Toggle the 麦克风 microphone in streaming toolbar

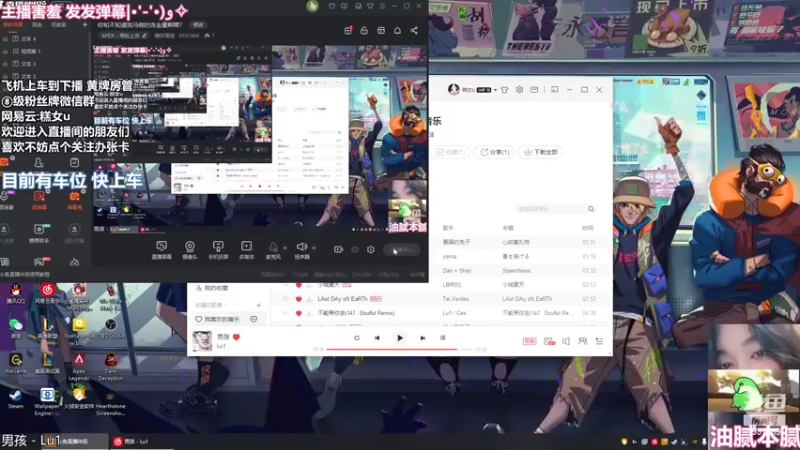pyautogui.click(x=273, y=250)
